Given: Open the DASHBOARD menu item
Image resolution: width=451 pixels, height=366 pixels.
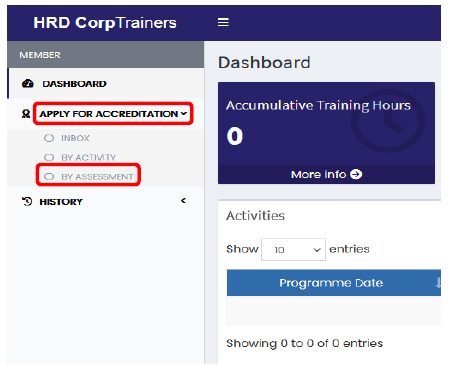Looking at the screenshot, I should [x=106, y=84].
